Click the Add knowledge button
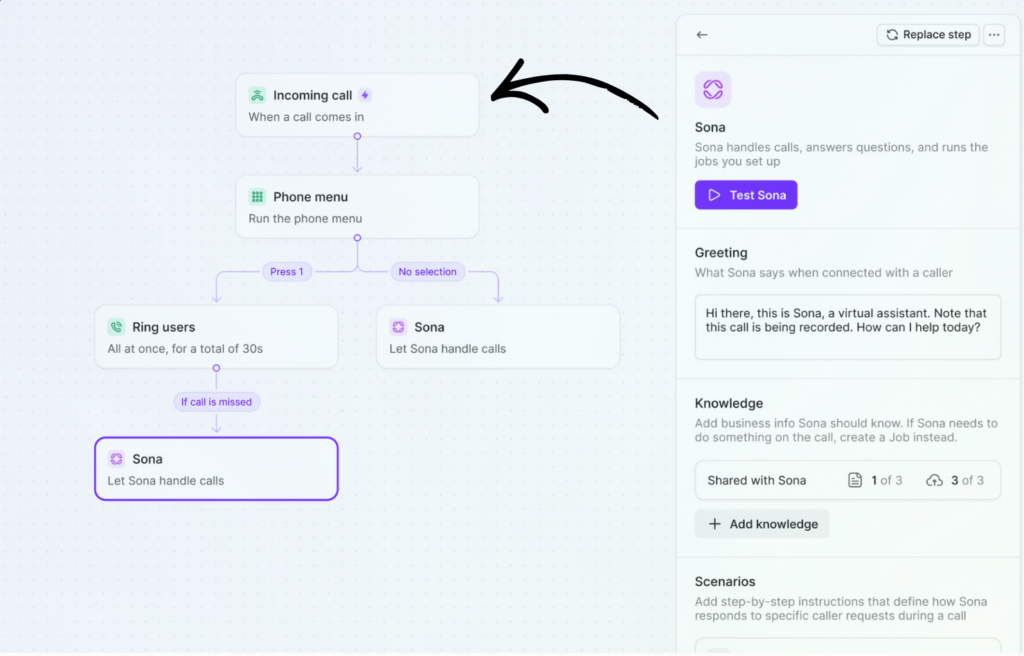Screen dimensions: 1024x656 click(762, 524)
